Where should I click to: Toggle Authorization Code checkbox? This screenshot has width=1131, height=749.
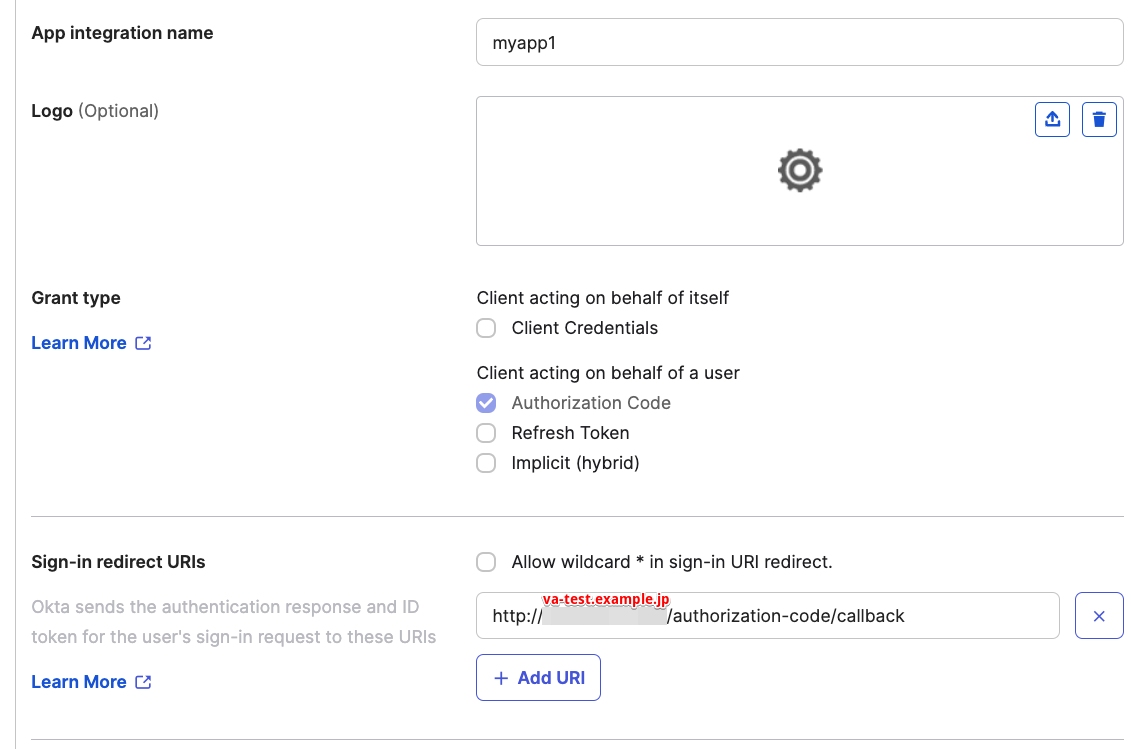click(486, 403)
